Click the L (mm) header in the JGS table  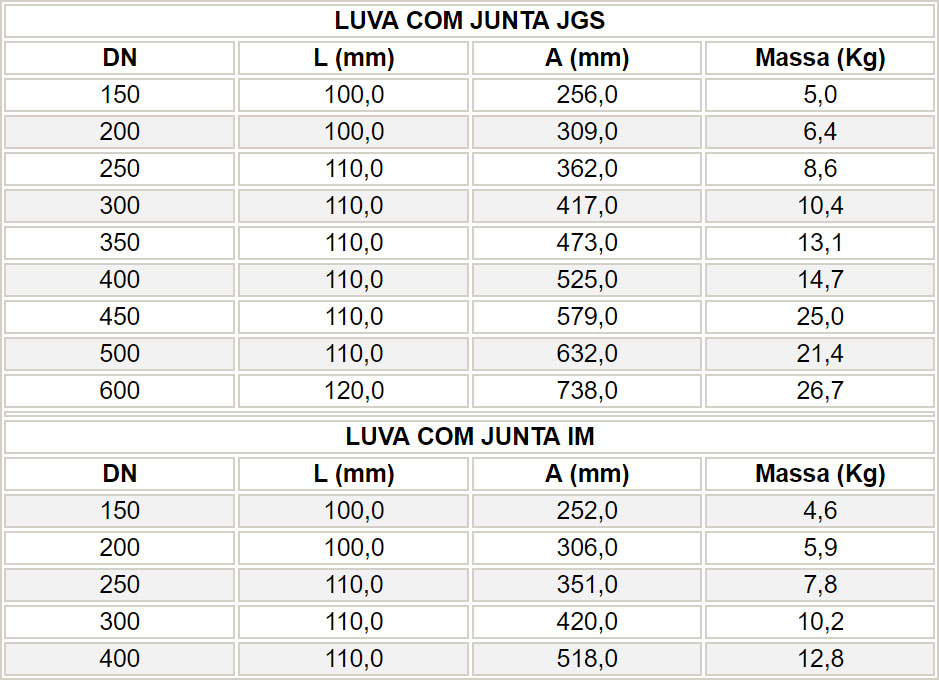pos(353,58)
